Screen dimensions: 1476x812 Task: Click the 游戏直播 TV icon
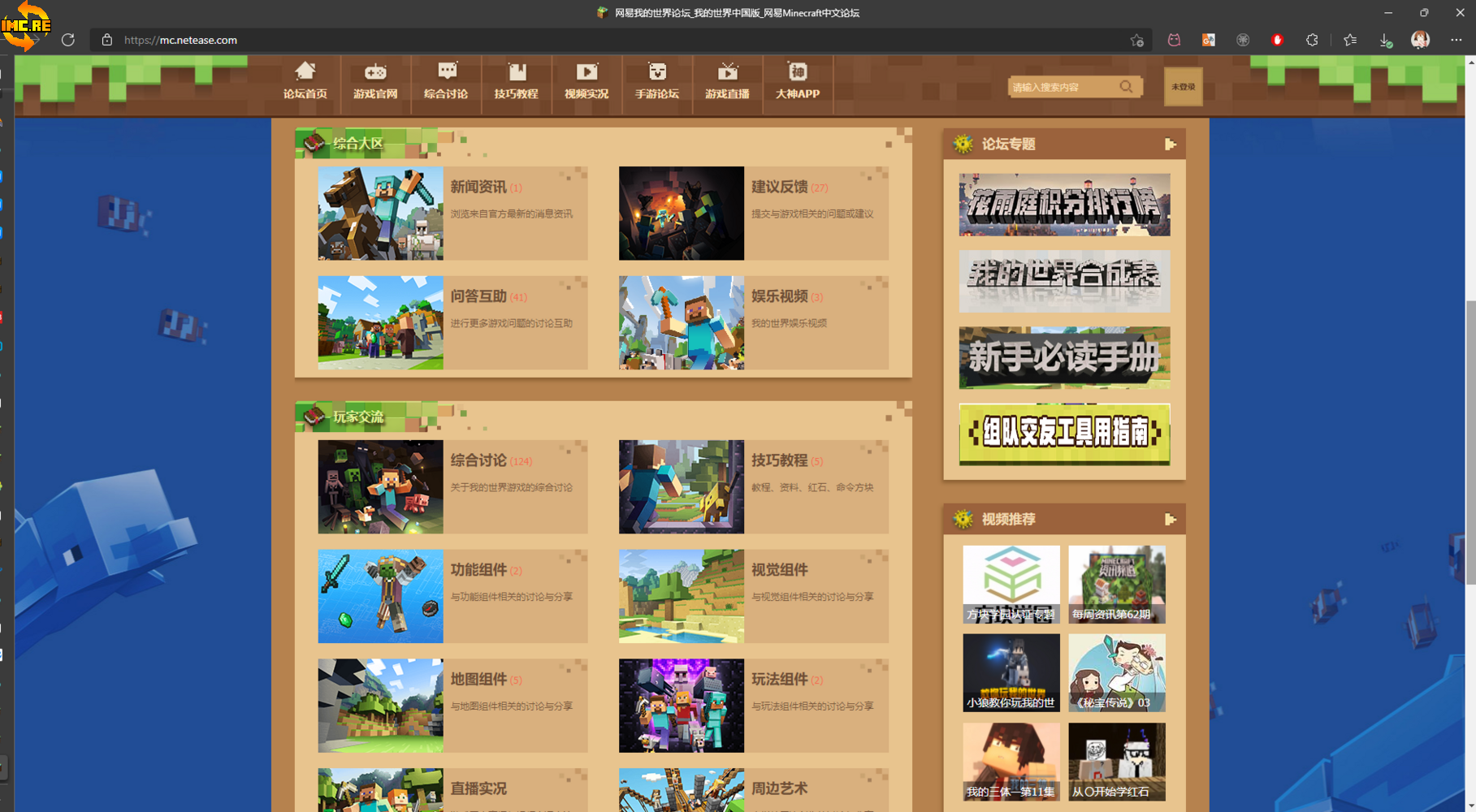727,72
